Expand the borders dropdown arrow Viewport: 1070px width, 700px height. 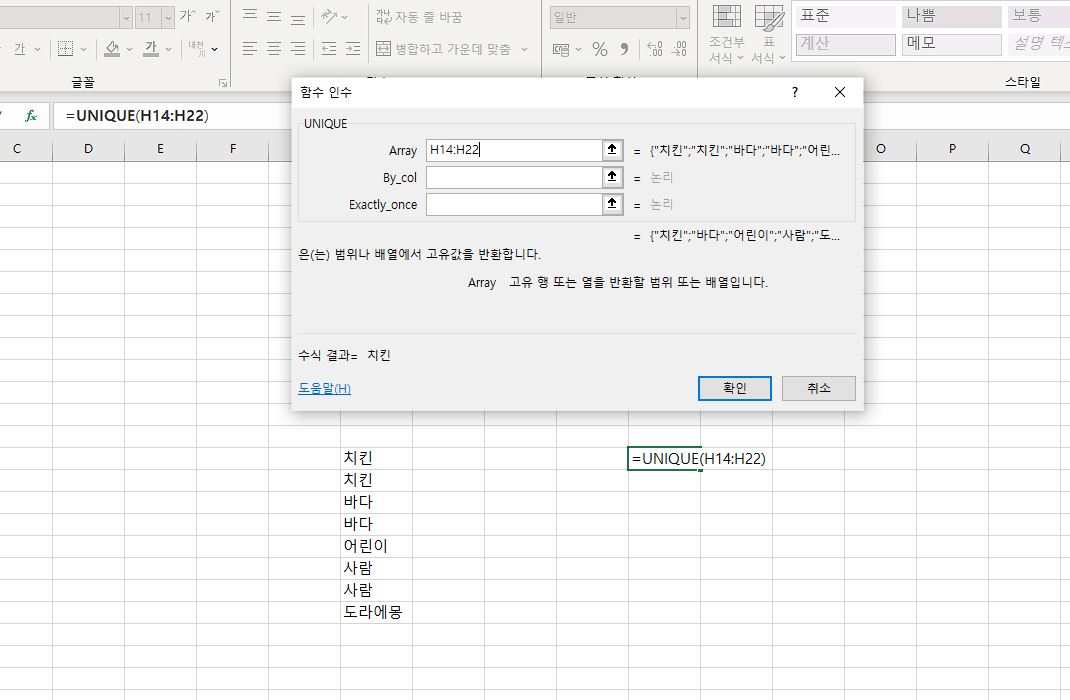(82, 49)
